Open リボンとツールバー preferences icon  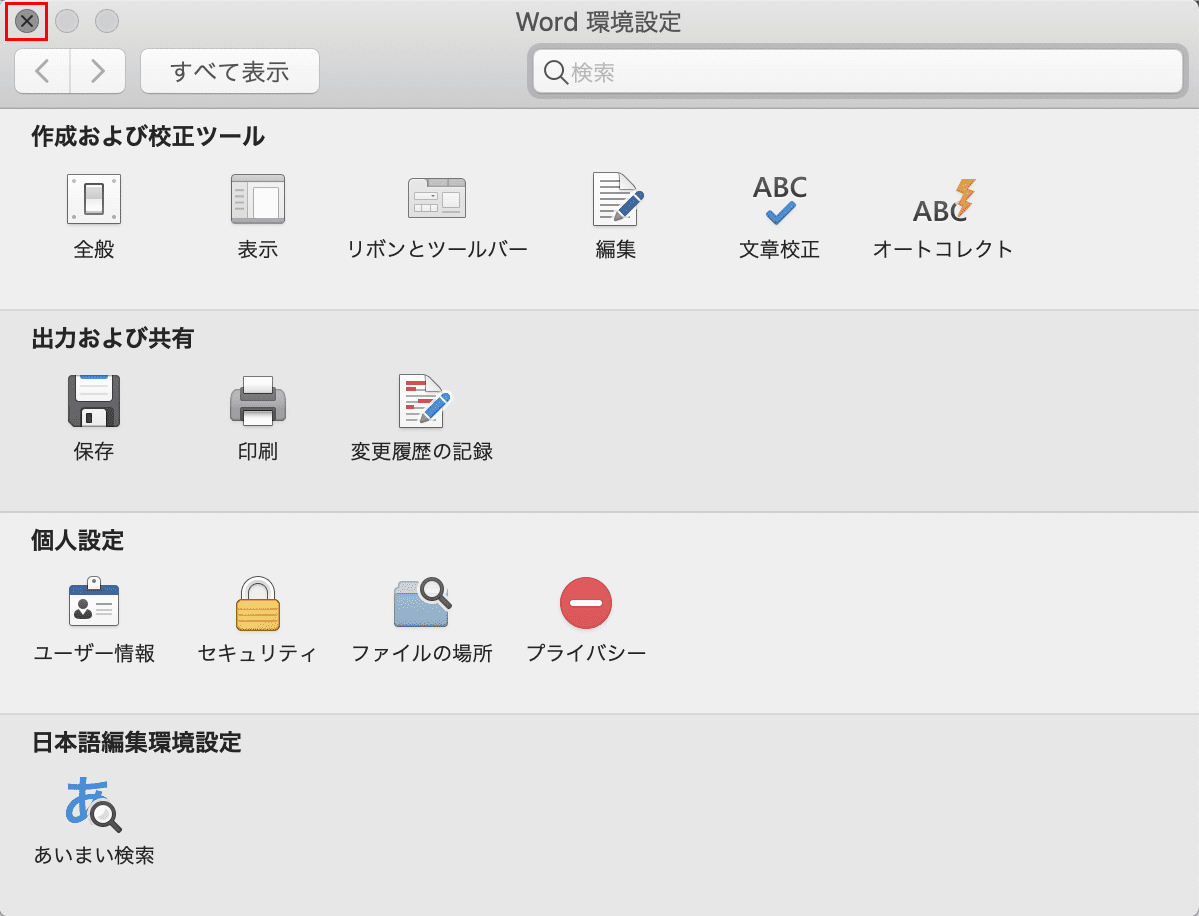pos(437,200)
